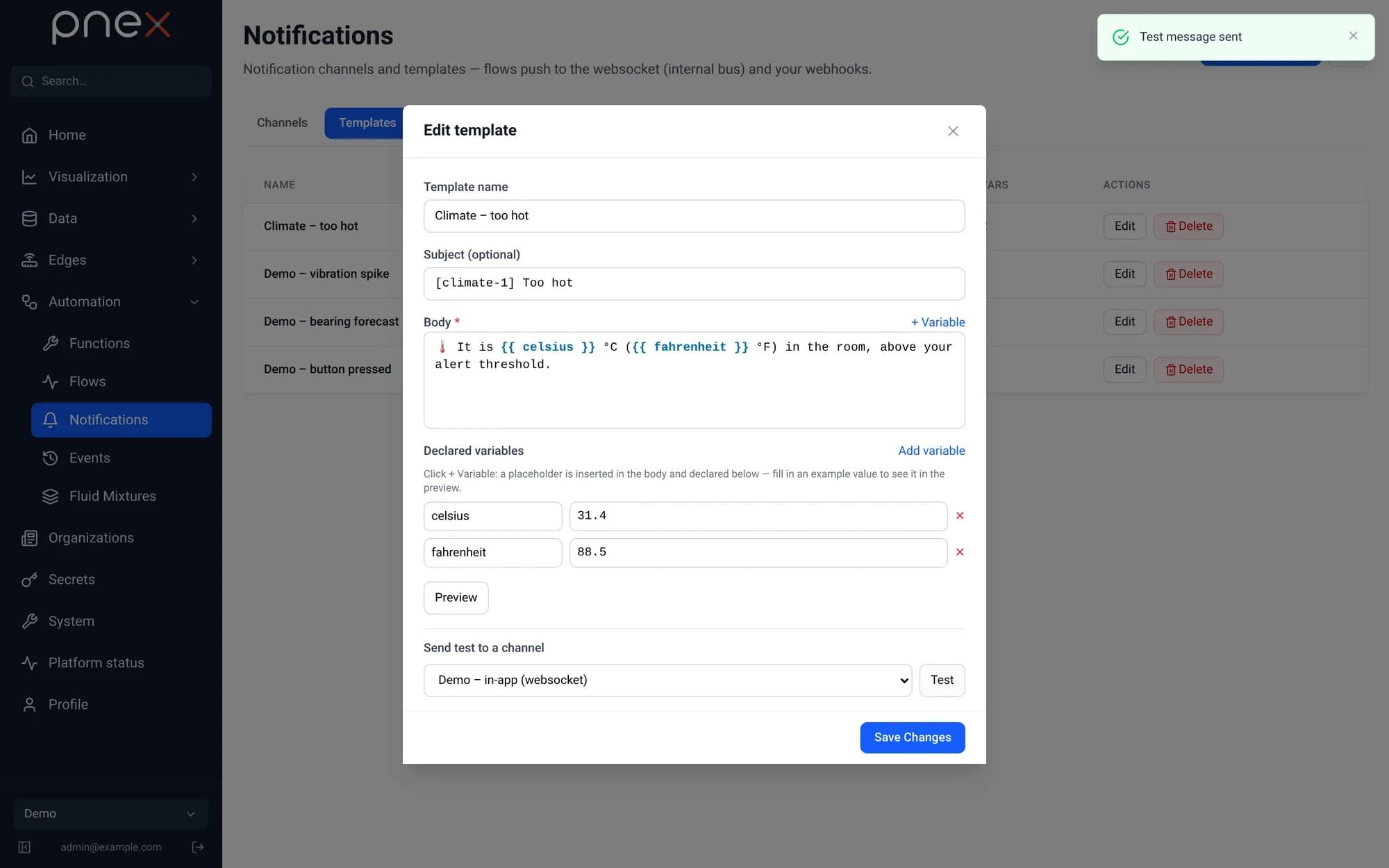Expand the Visualization menu chevron
This screenshot has width=1389, height=868.
[194, 177]
